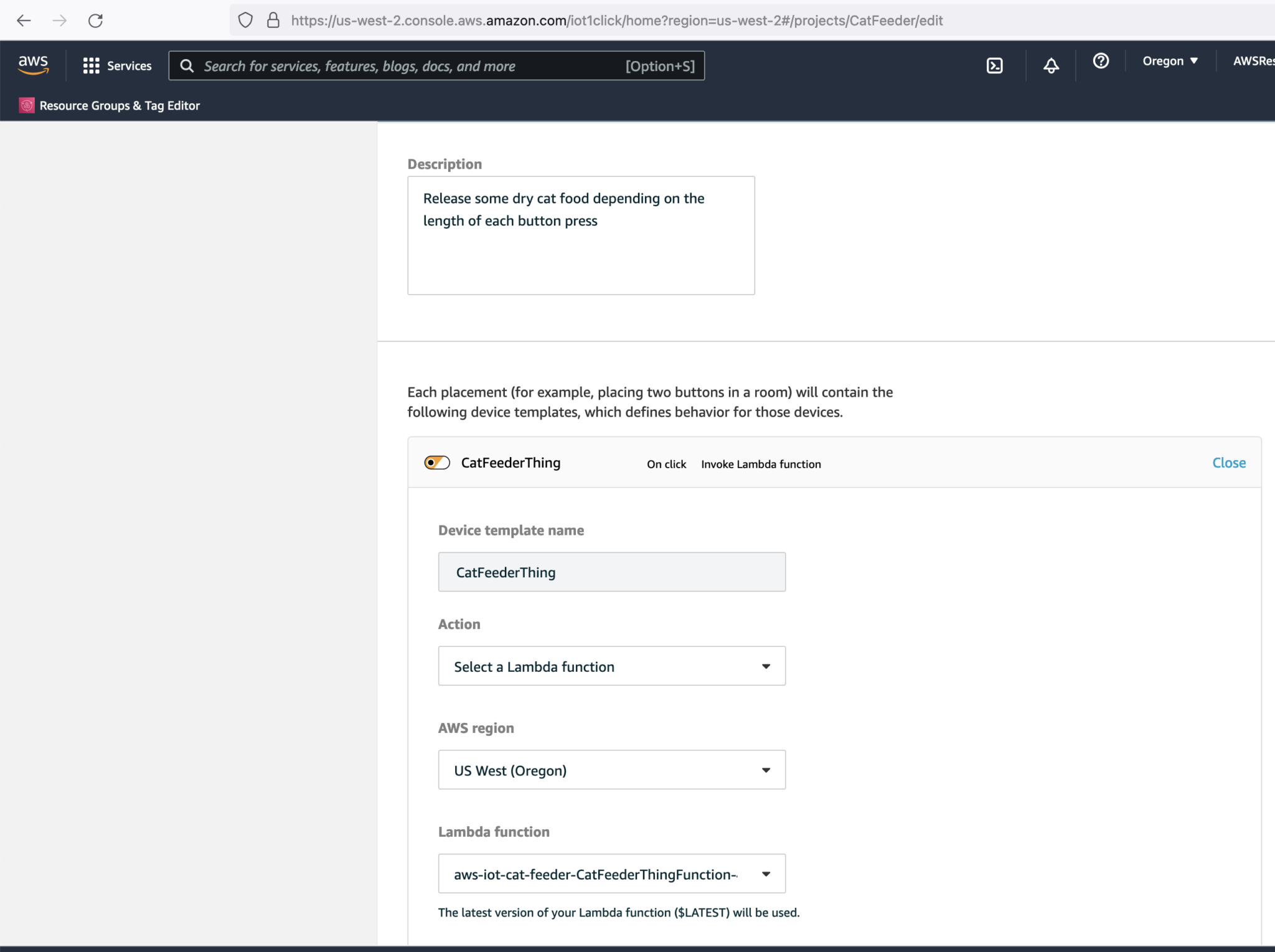Open the Action Select a Lambda function dropdown

tap(612, 666)
